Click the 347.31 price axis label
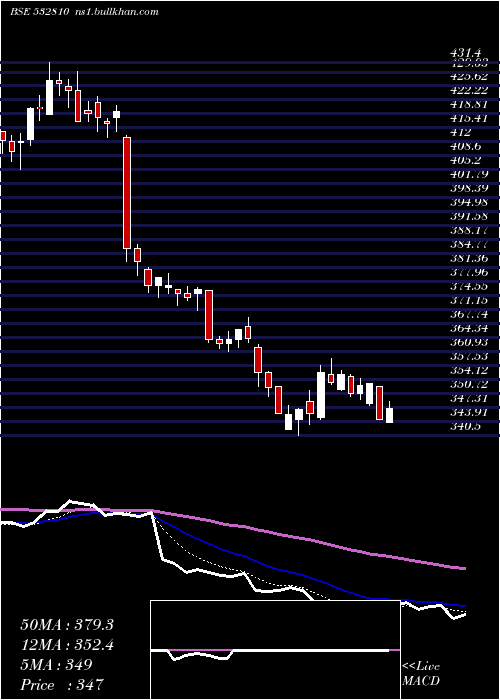 (469, 398)
